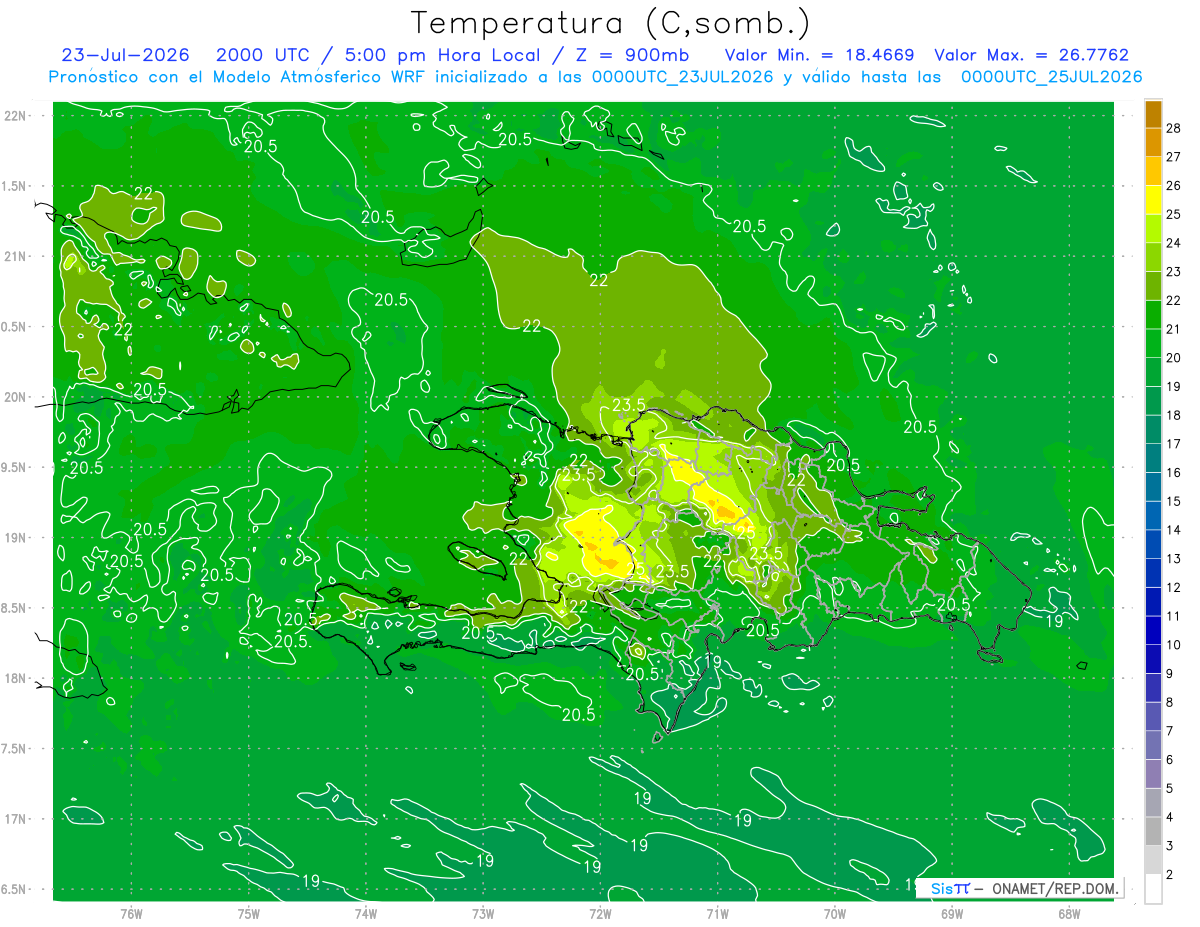
Task: Click the colorbar label "28"
Action: click(1174, 127)
